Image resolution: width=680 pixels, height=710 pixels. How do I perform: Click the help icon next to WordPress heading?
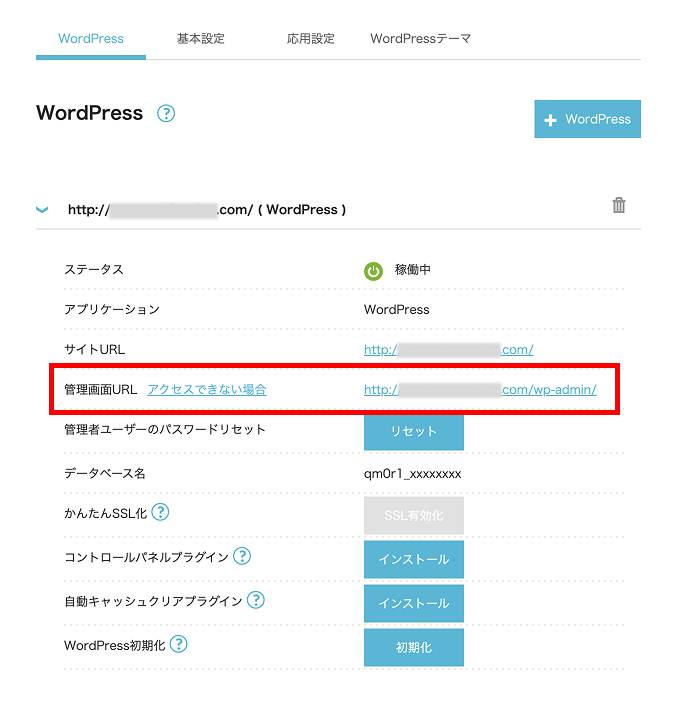pyautogui.click(x=166, y=113)
